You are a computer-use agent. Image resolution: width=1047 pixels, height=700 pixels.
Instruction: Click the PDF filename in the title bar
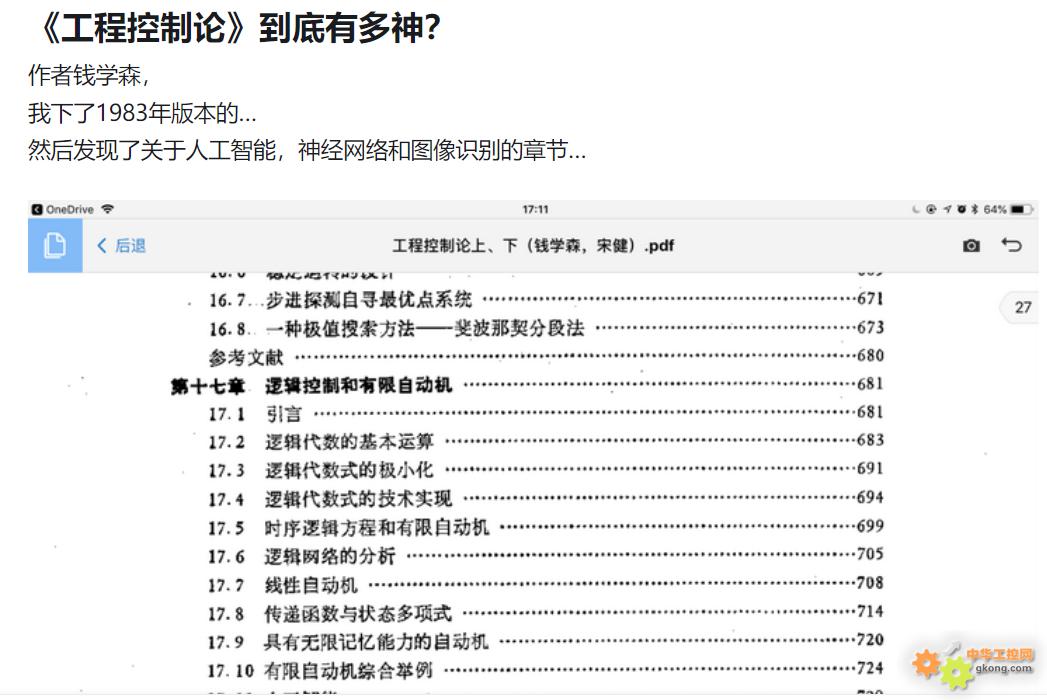click(x=533, y=244)
